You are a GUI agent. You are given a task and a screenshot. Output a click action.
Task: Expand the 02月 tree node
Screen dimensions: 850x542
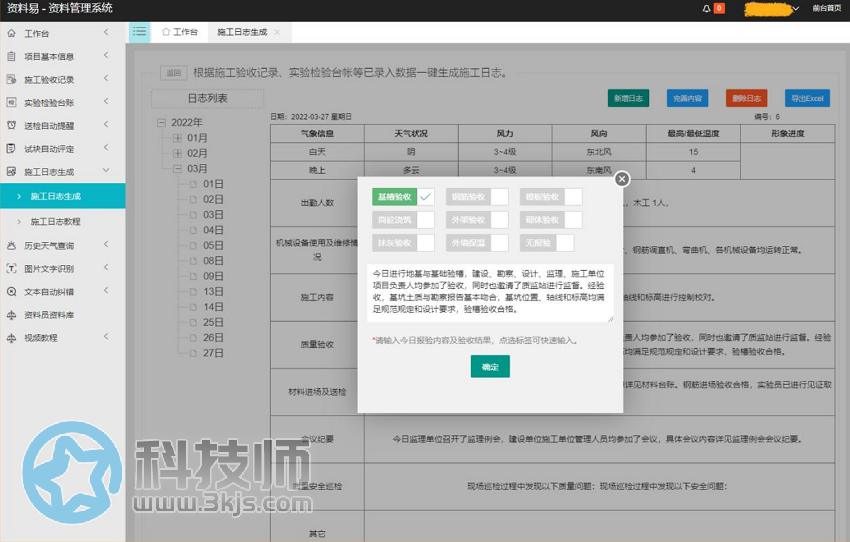[x=177, y=153]
